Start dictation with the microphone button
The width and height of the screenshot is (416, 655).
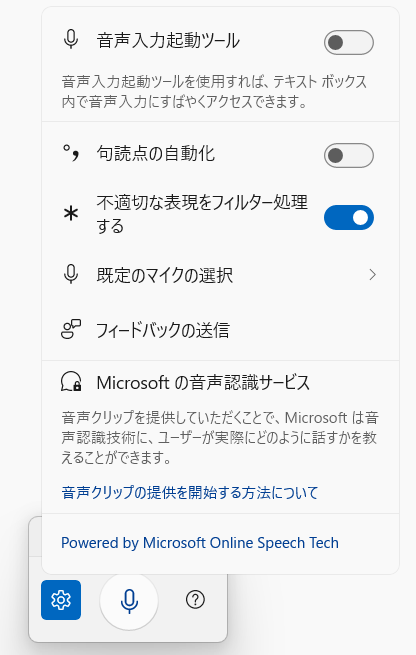point(129,600)
